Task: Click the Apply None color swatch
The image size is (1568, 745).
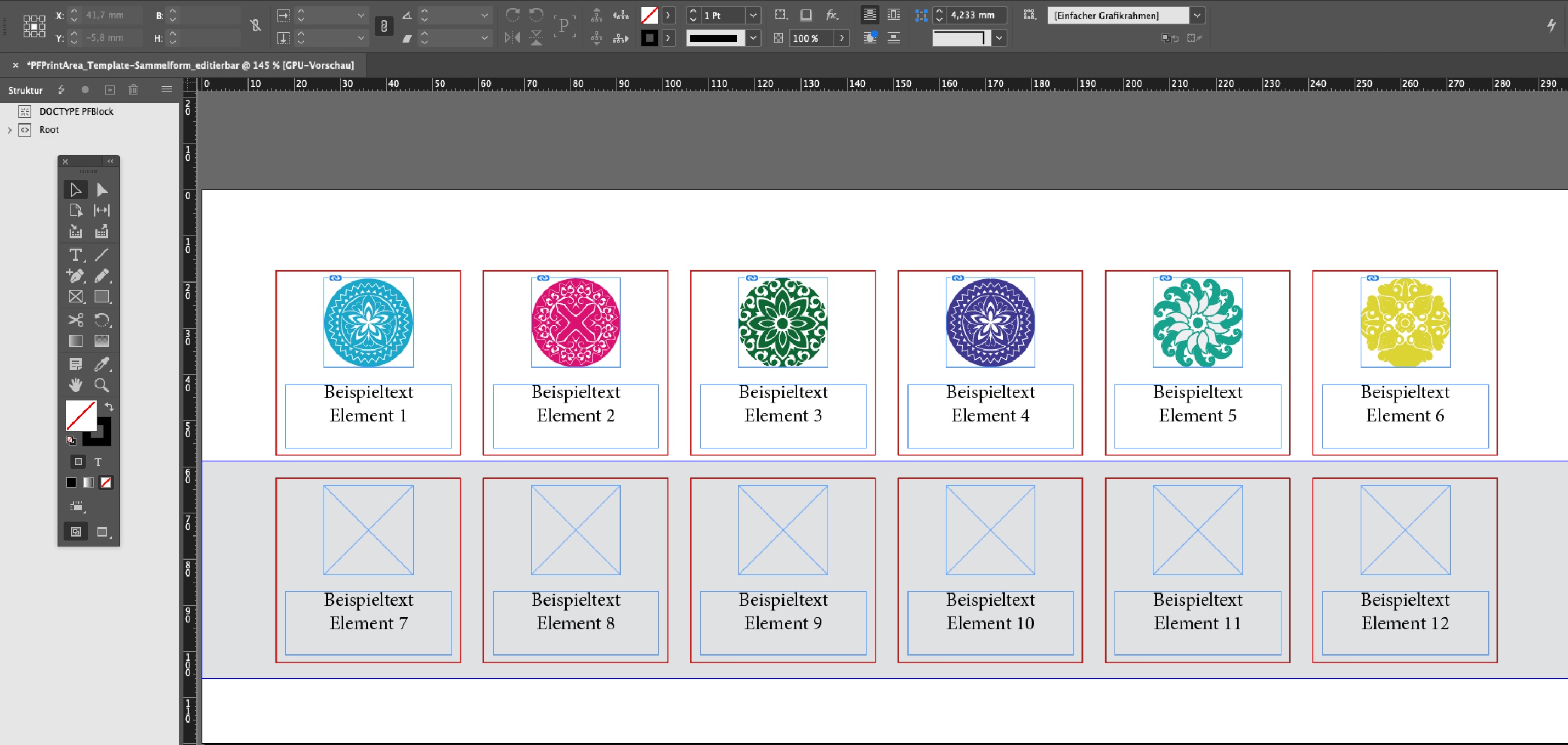Action: [x=106, y=483]
